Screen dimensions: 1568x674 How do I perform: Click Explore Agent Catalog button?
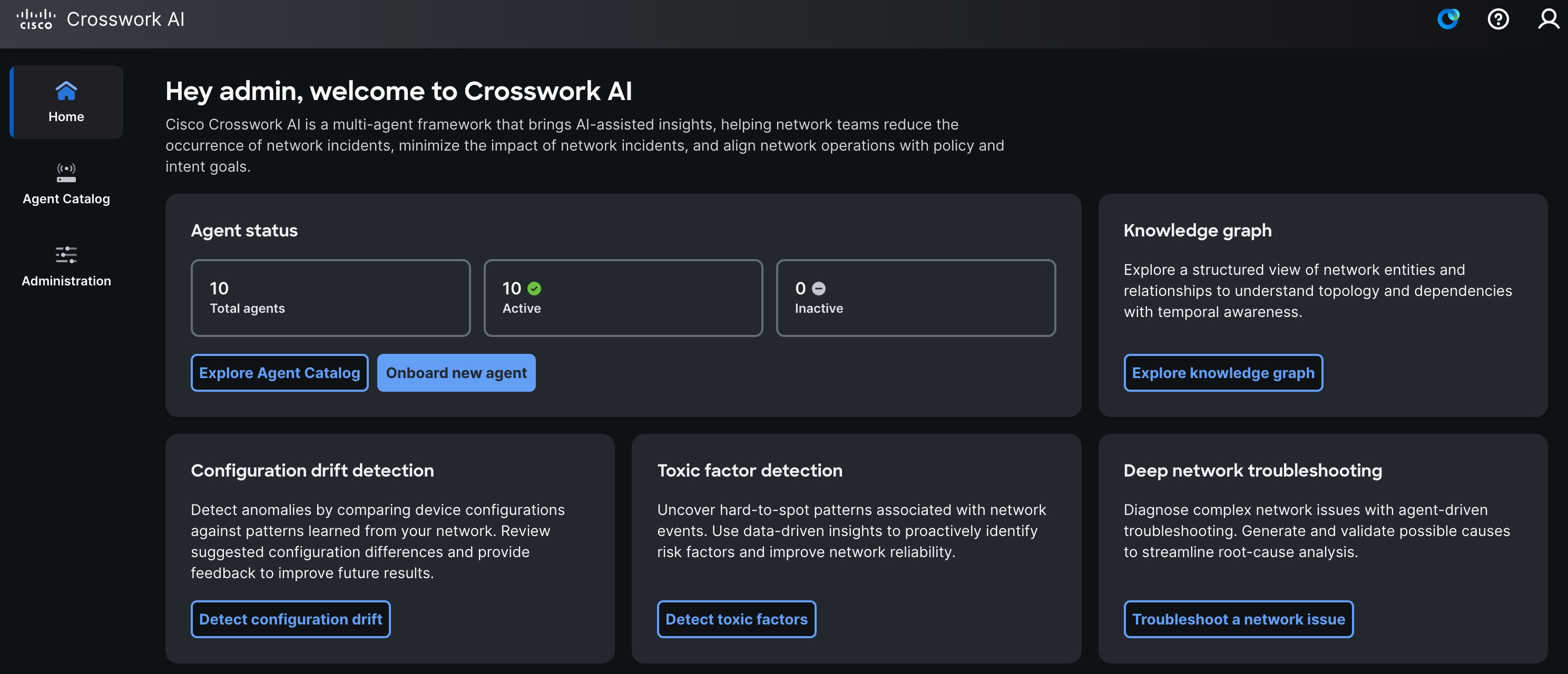(279, 373)
